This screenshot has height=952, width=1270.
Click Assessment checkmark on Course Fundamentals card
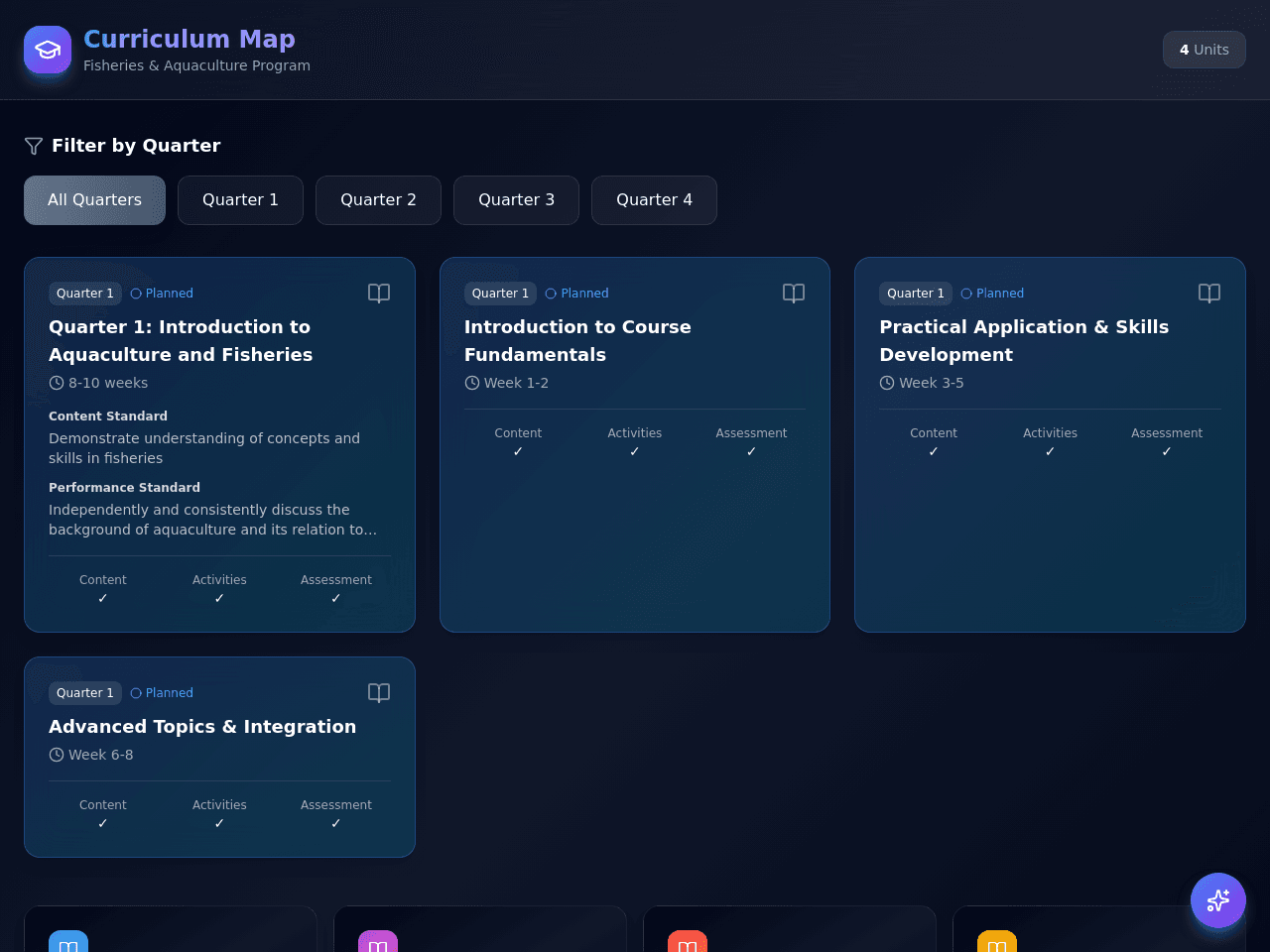pos(751,451)
